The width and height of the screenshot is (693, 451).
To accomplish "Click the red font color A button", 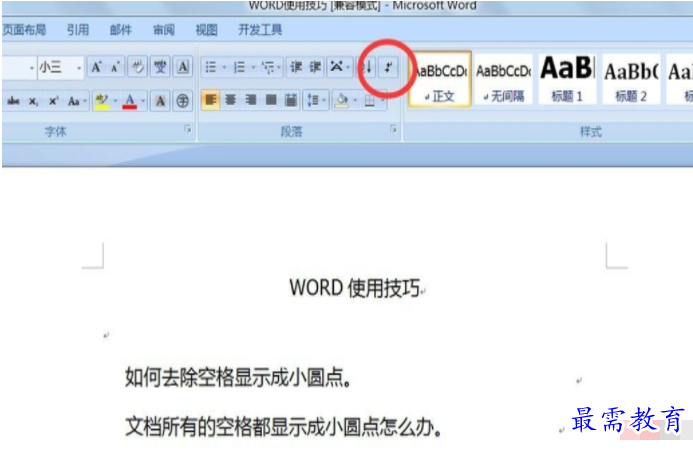I will (x=129, y=101).
